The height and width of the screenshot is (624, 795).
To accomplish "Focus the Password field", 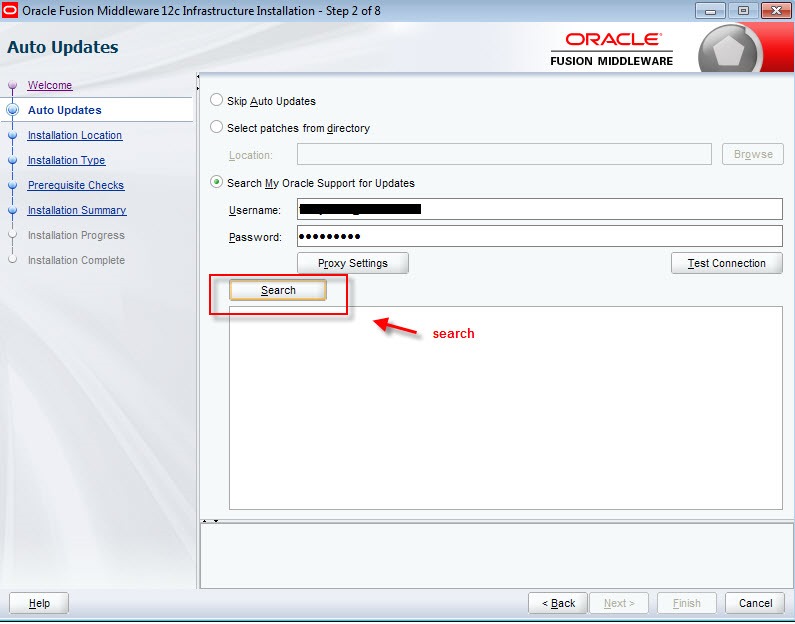I will 539,236.
